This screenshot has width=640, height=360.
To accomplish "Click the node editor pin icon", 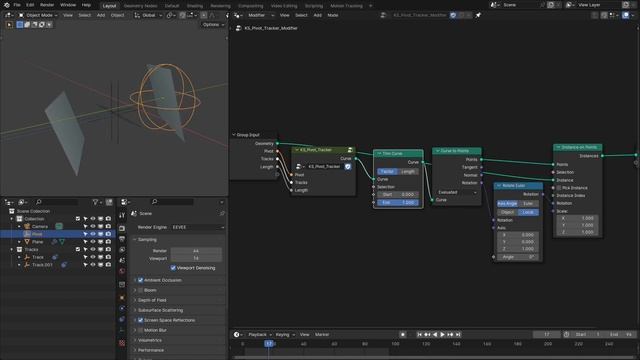I will tap(478, 15).
